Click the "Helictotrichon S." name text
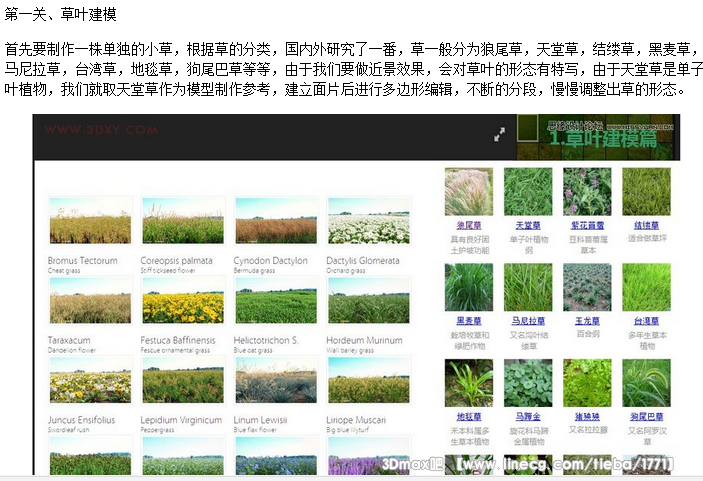 [x=265, y=340]
